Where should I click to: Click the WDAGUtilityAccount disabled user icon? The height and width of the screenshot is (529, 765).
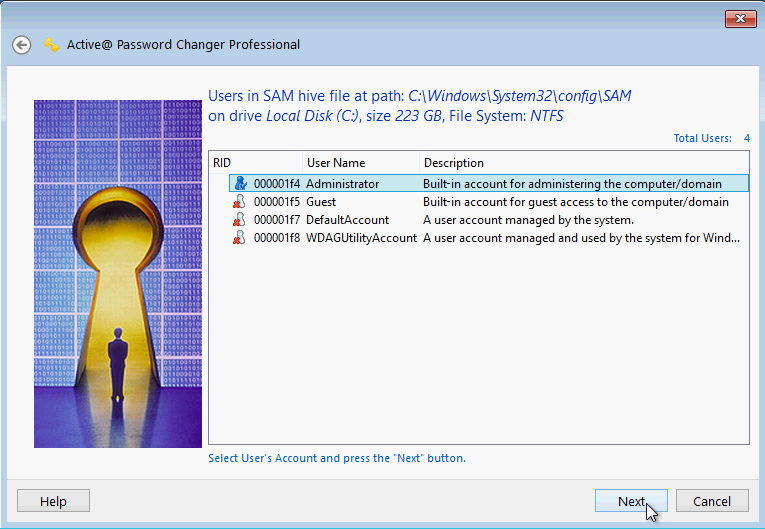click(x=239, y=238)
